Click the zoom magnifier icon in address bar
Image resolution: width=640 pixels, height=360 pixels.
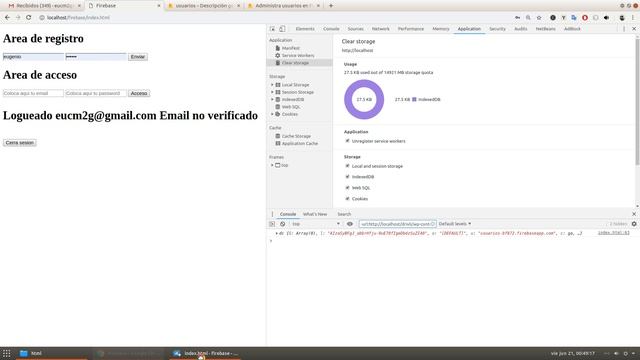point(528,18)
